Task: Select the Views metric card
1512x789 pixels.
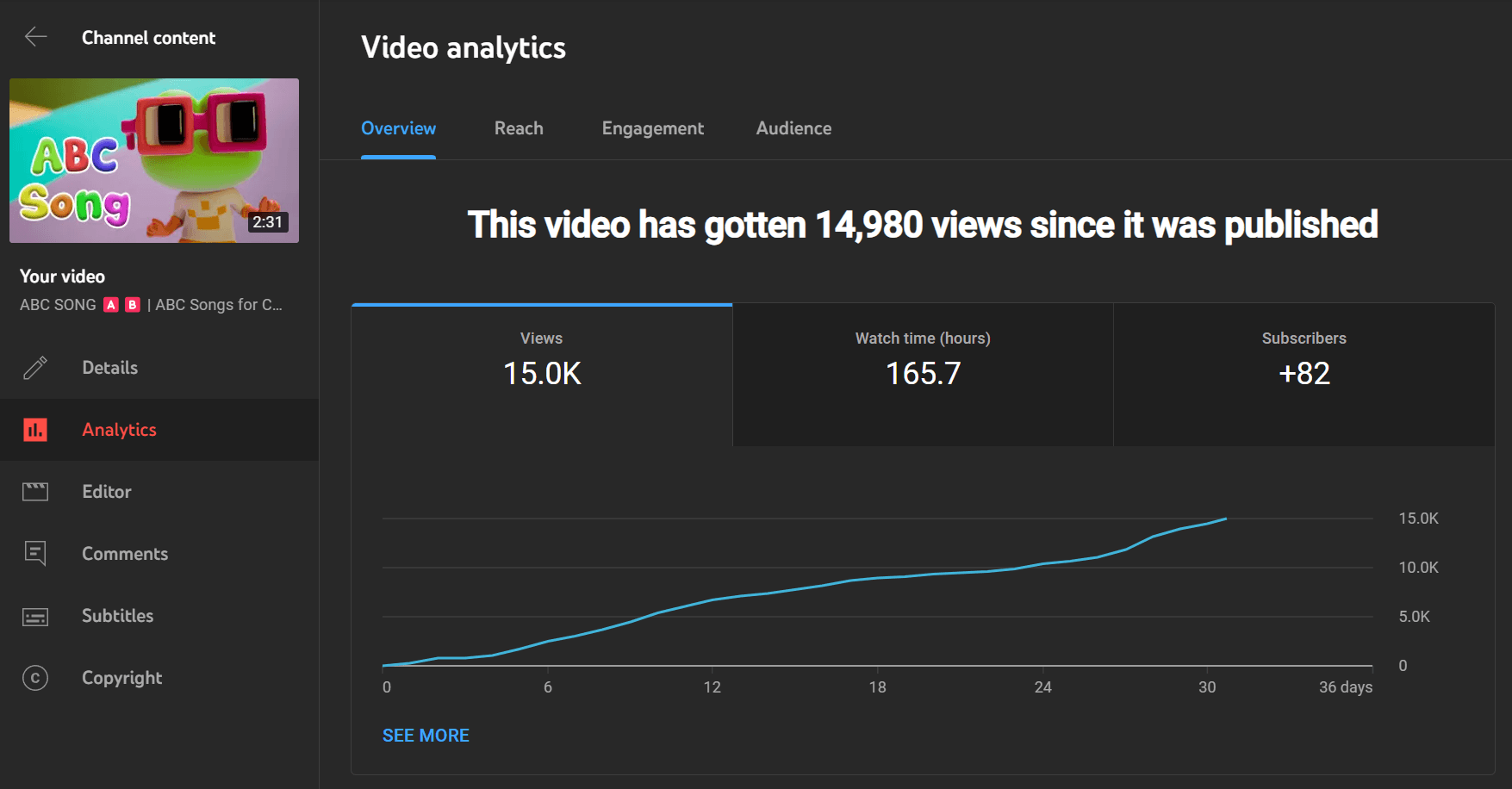Action: point(542,374)
